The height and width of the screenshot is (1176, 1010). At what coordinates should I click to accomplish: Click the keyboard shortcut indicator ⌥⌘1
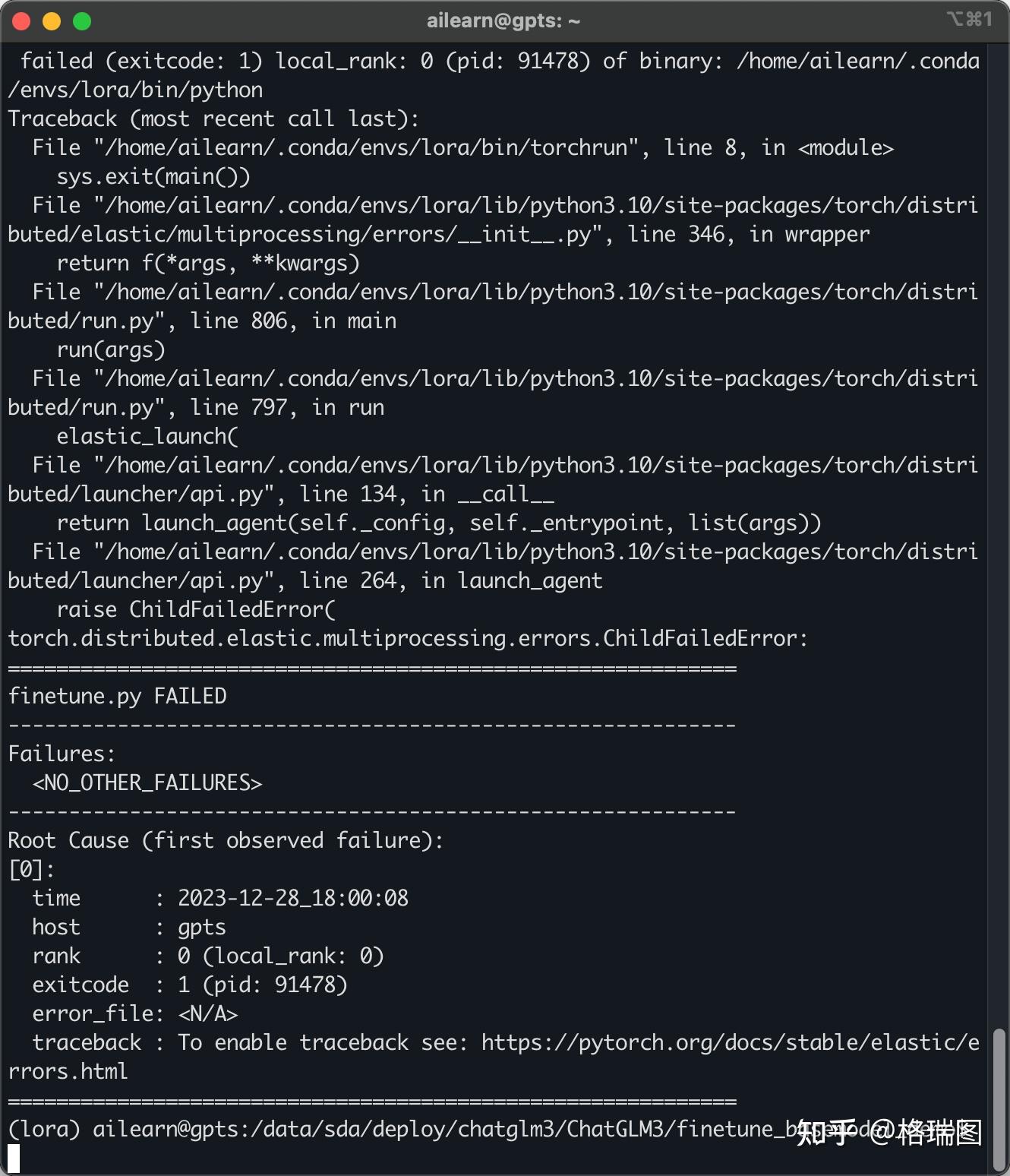coord(970,19)
